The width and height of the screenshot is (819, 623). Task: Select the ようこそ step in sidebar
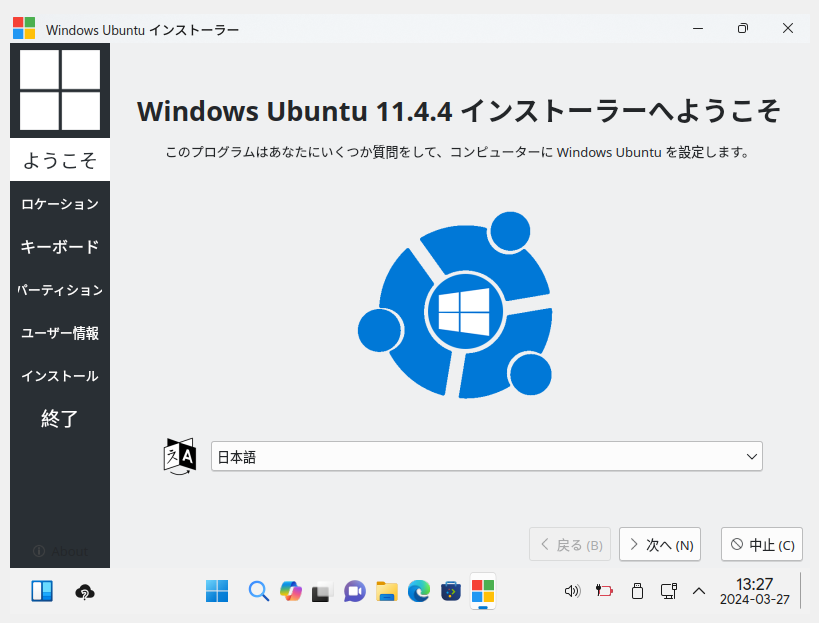[60, 160]
